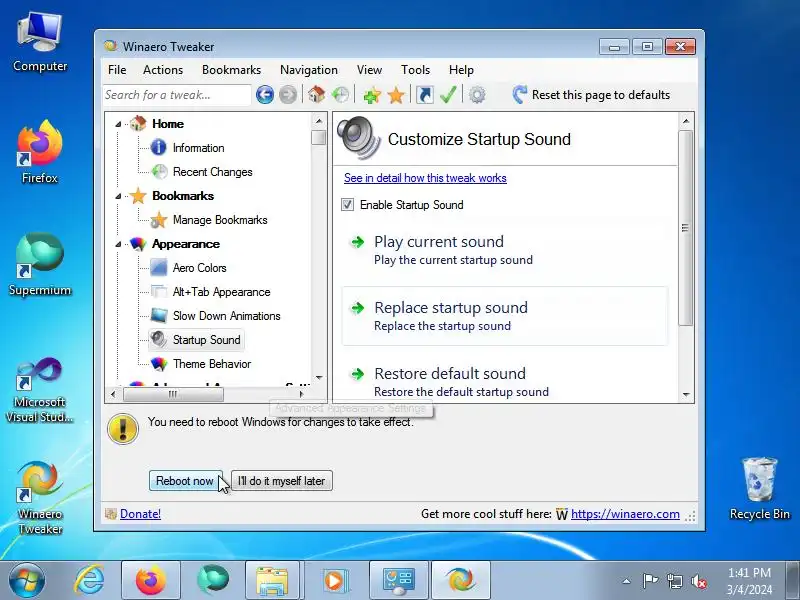This screenshot has width=800, height=600.
Task: Click the clock showing 1:41 PM
Action: point(749,572)
